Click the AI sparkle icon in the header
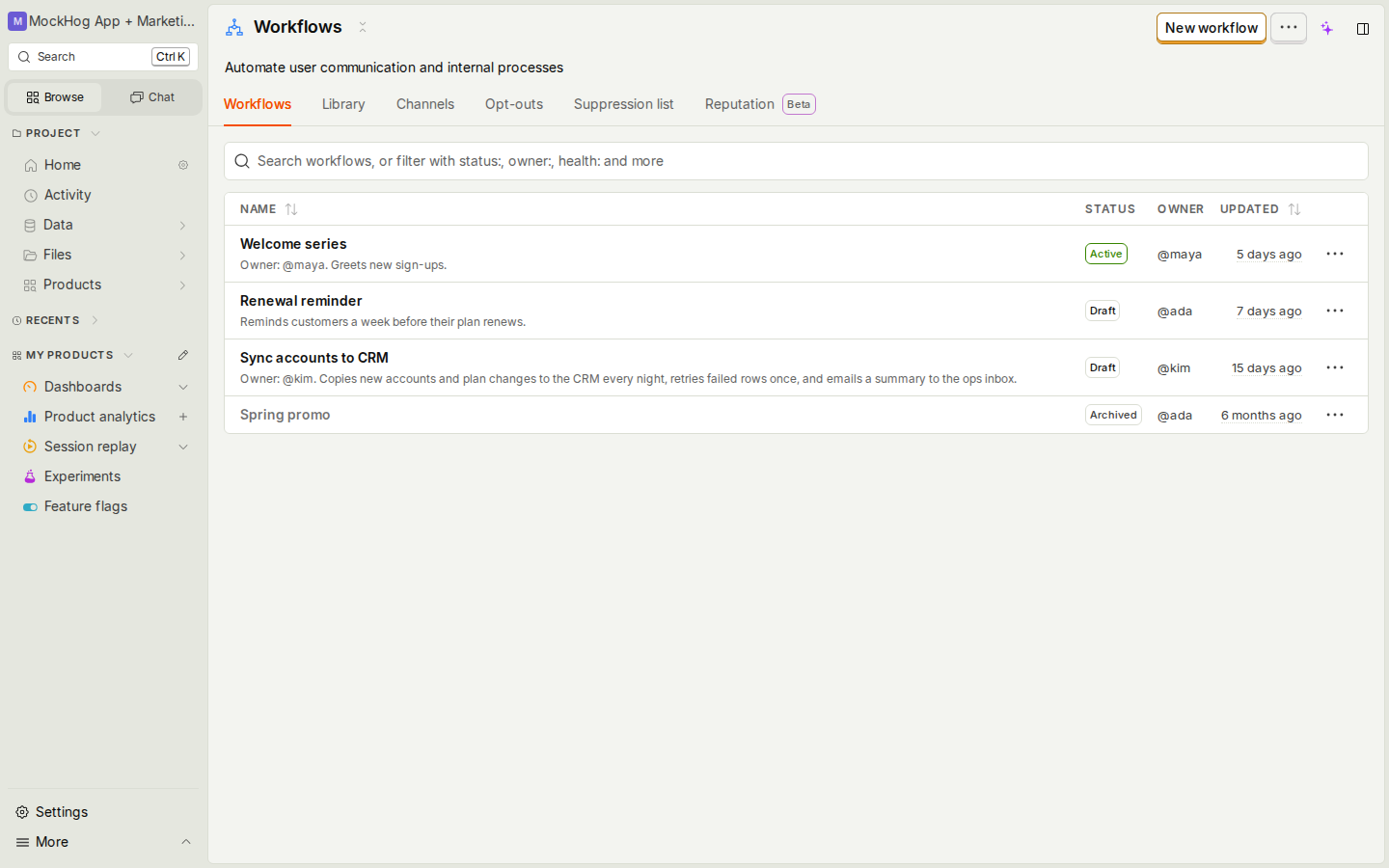 (1327, 28)
